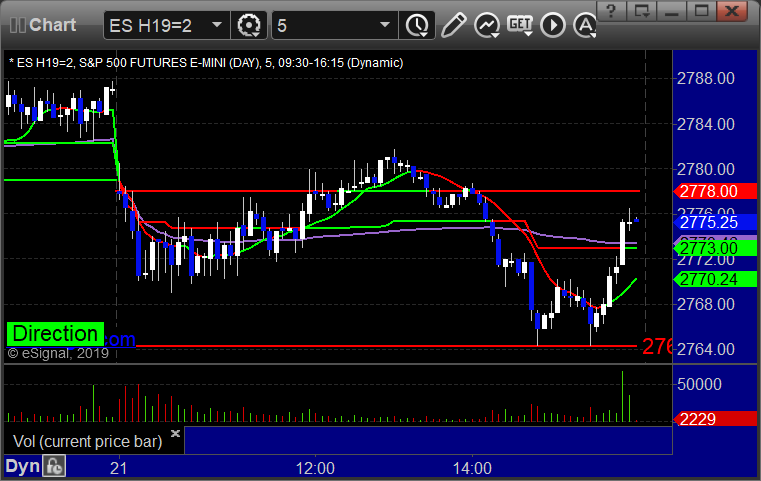Click the 2788.00 price axis label
761x481 pixels.
point(706,79)
